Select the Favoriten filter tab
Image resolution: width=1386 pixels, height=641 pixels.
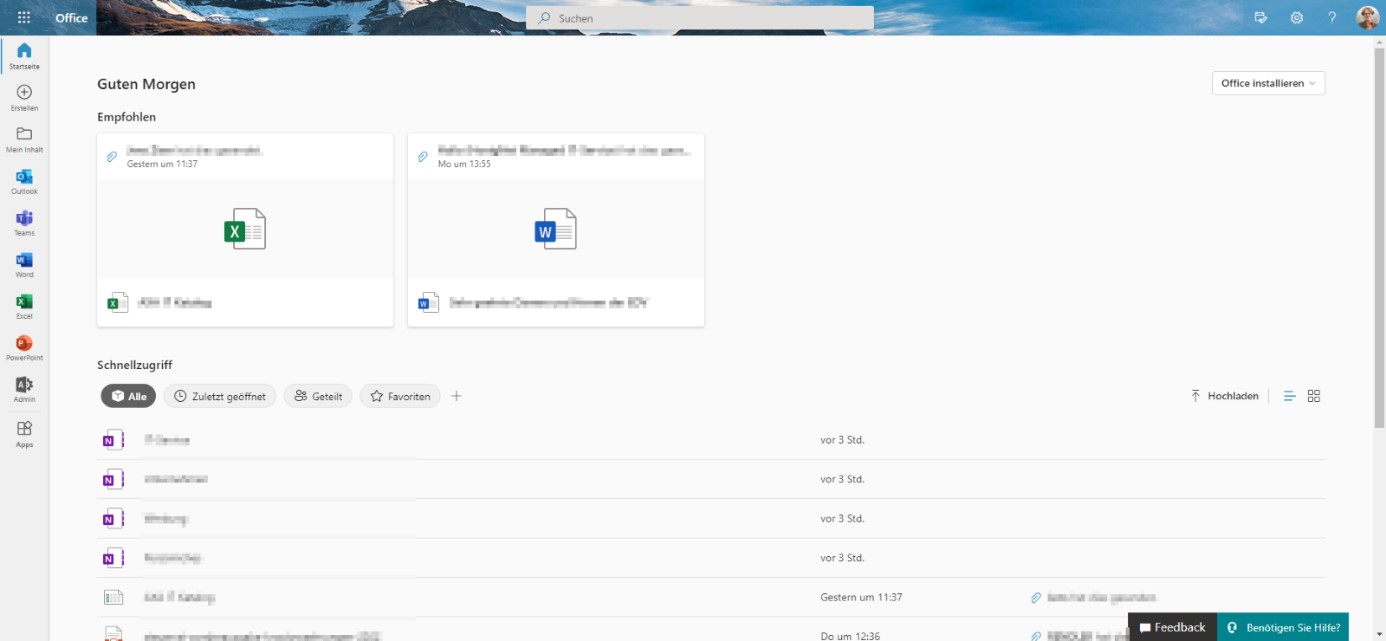pyautogui.click(x=400, y=396)
